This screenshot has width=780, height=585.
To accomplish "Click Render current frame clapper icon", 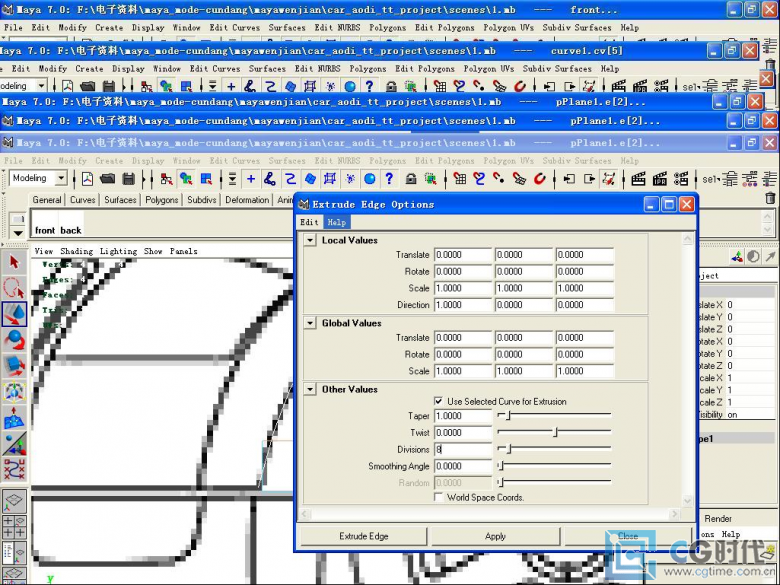I will pyautogui.click(x=638, y=179).
